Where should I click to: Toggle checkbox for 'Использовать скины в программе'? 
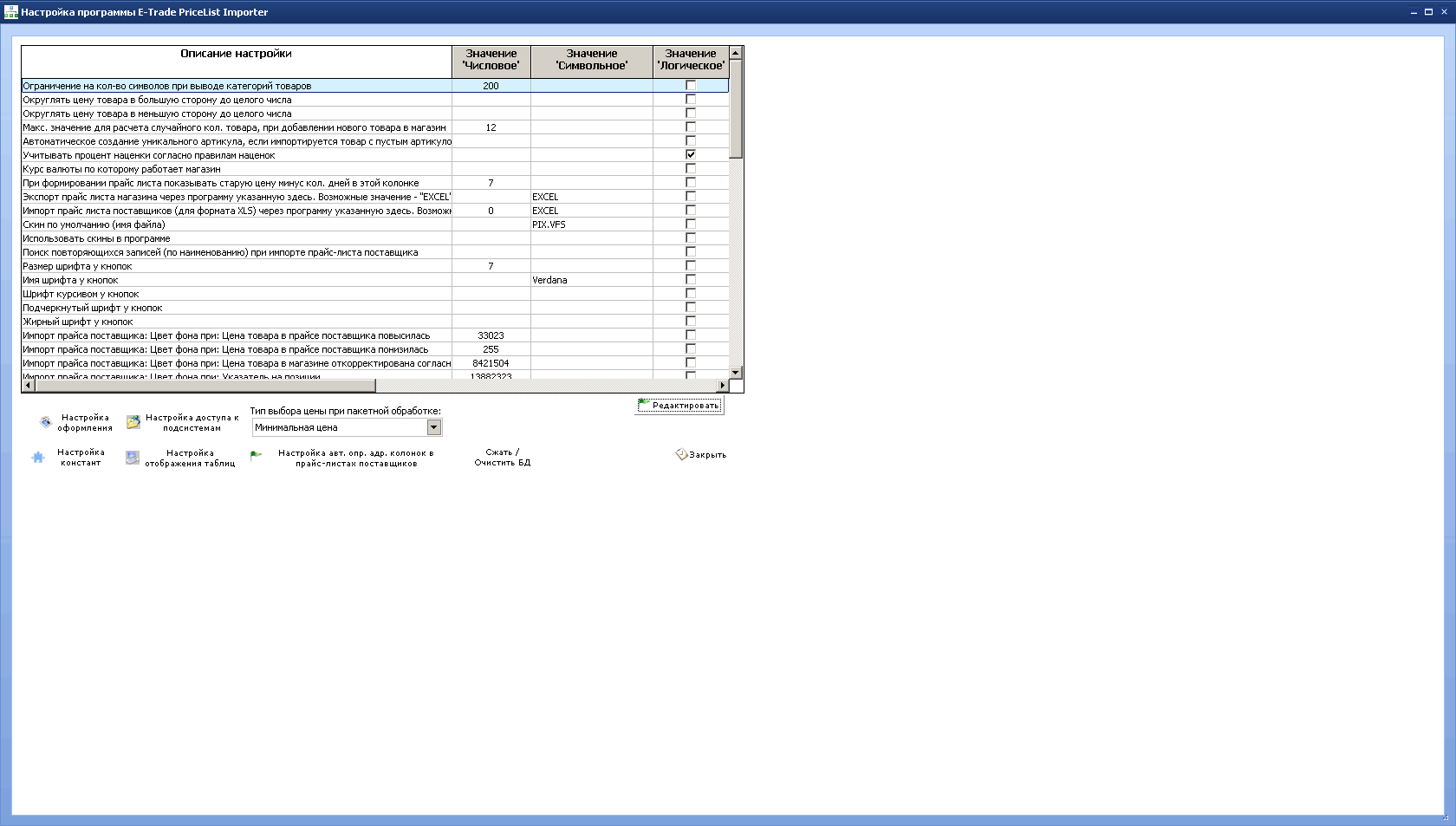point(691,237)
